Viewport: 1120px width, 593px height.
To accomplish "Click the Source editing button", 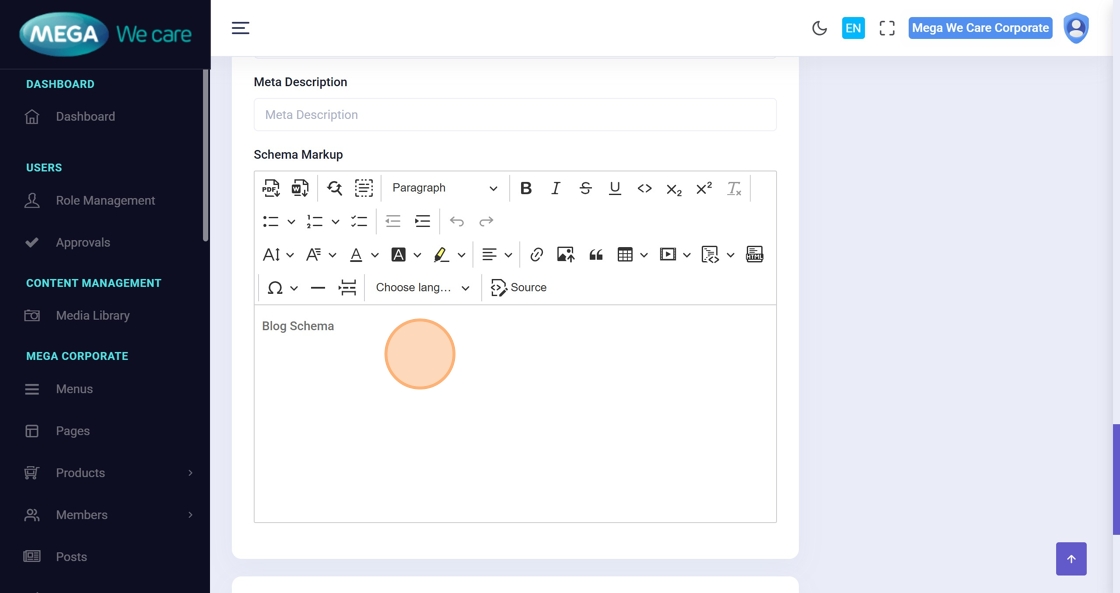I will 519,288.
